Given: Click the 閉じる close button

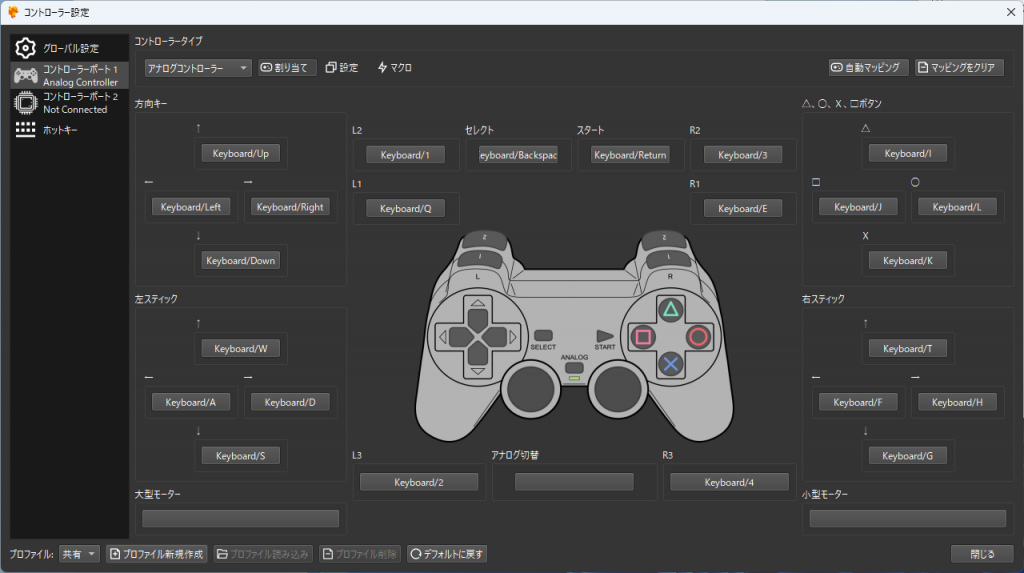Looking at the screenshot, I should point(982,554).
